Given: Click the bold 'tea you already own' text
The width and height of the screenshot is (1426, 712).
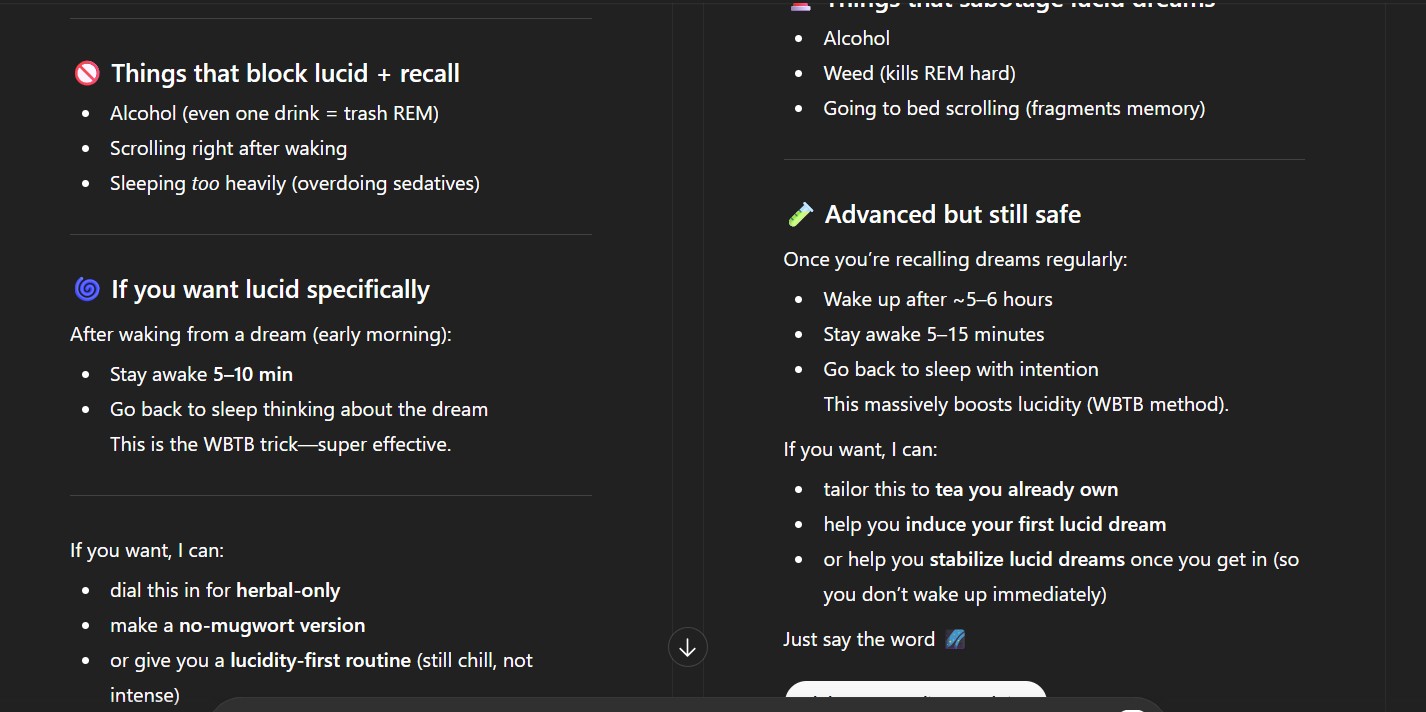Looking at the screenshot, I should 1026,490.
